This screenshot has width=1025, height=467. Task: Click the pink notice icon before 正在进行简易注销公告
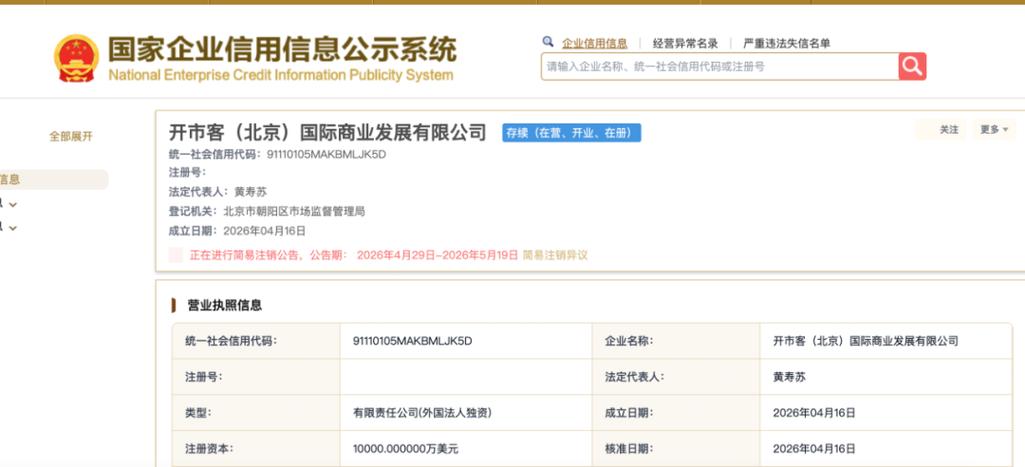tap(175, 255)
